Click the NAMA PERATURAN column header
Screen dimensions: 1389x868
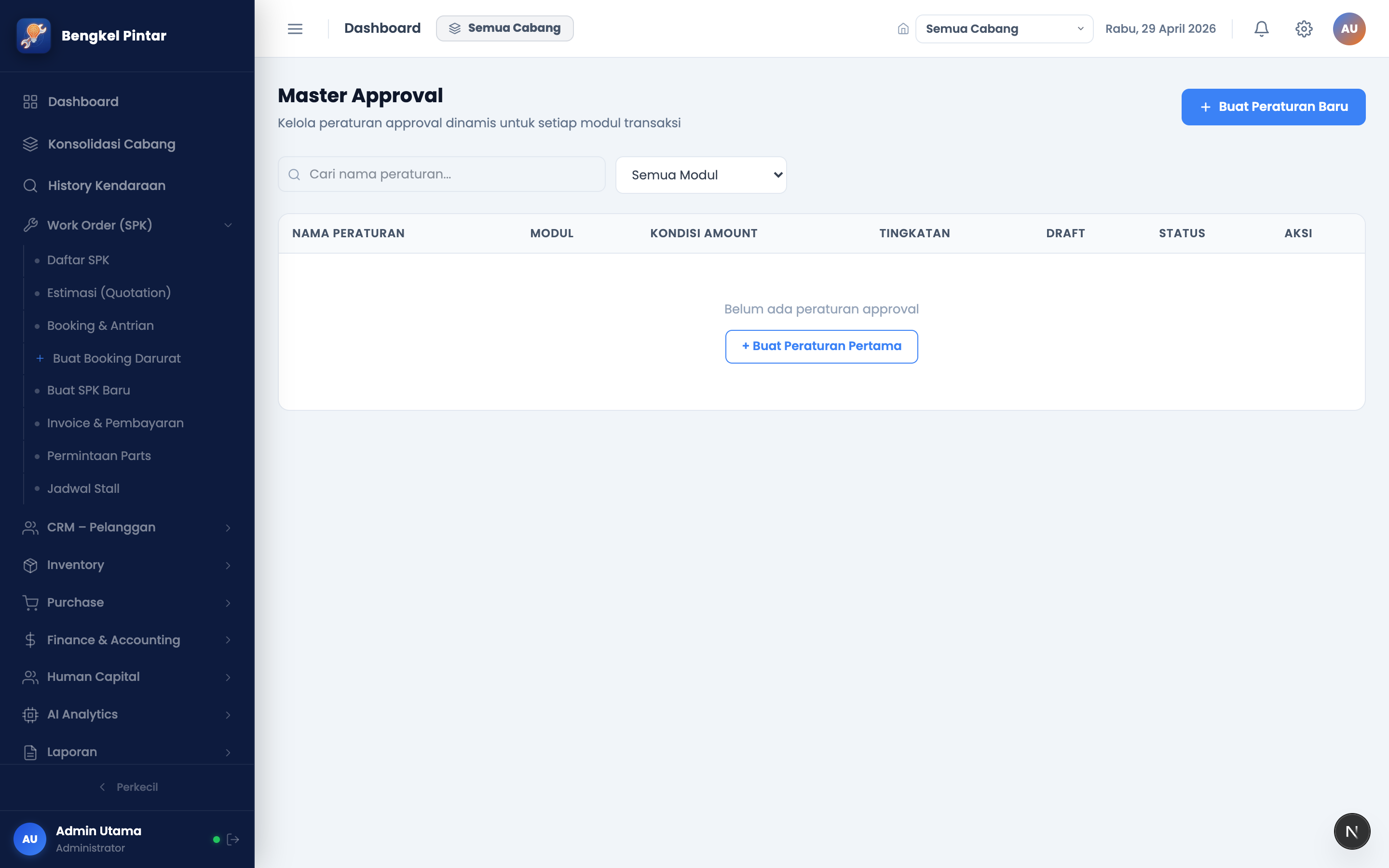pos(348,234)
